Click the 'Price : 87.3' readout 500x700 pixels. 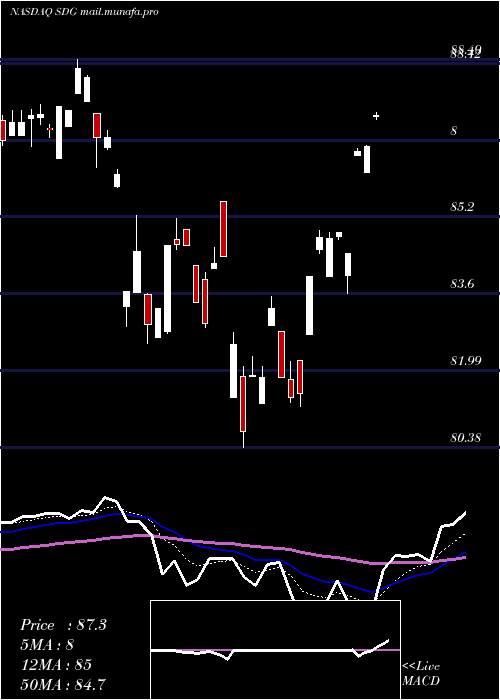click(63, 625)
